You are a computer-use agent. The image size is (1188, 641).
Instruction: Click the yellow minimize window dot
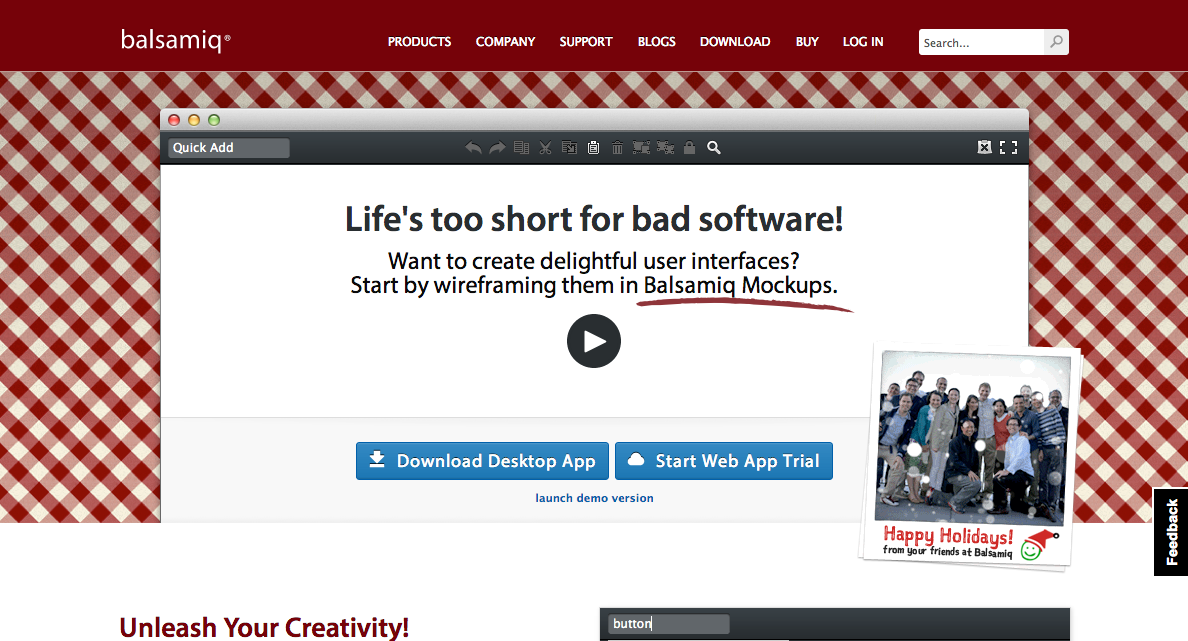coord(194,120)
